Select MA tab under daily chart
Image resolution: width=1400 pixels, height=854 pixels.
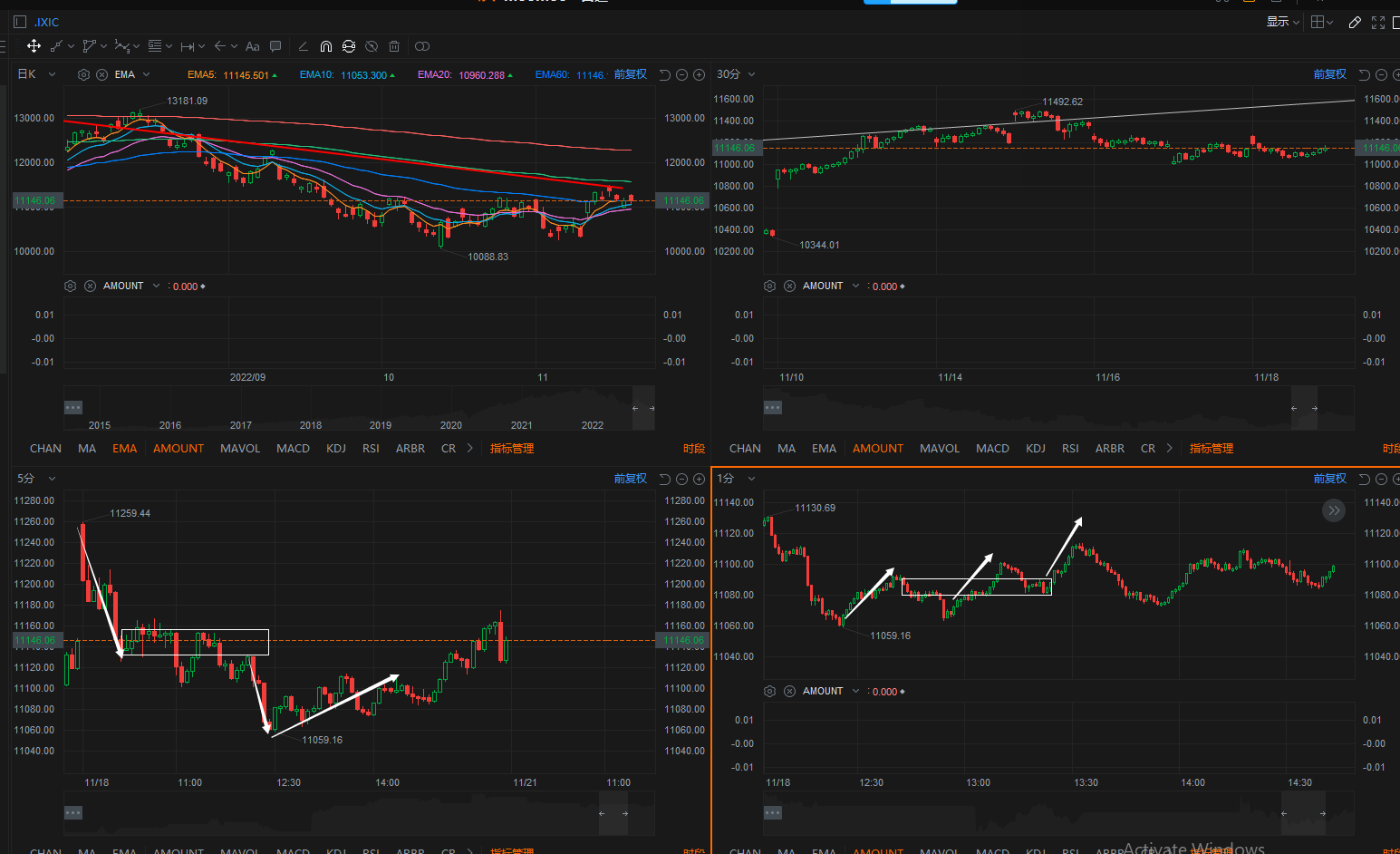87,448
